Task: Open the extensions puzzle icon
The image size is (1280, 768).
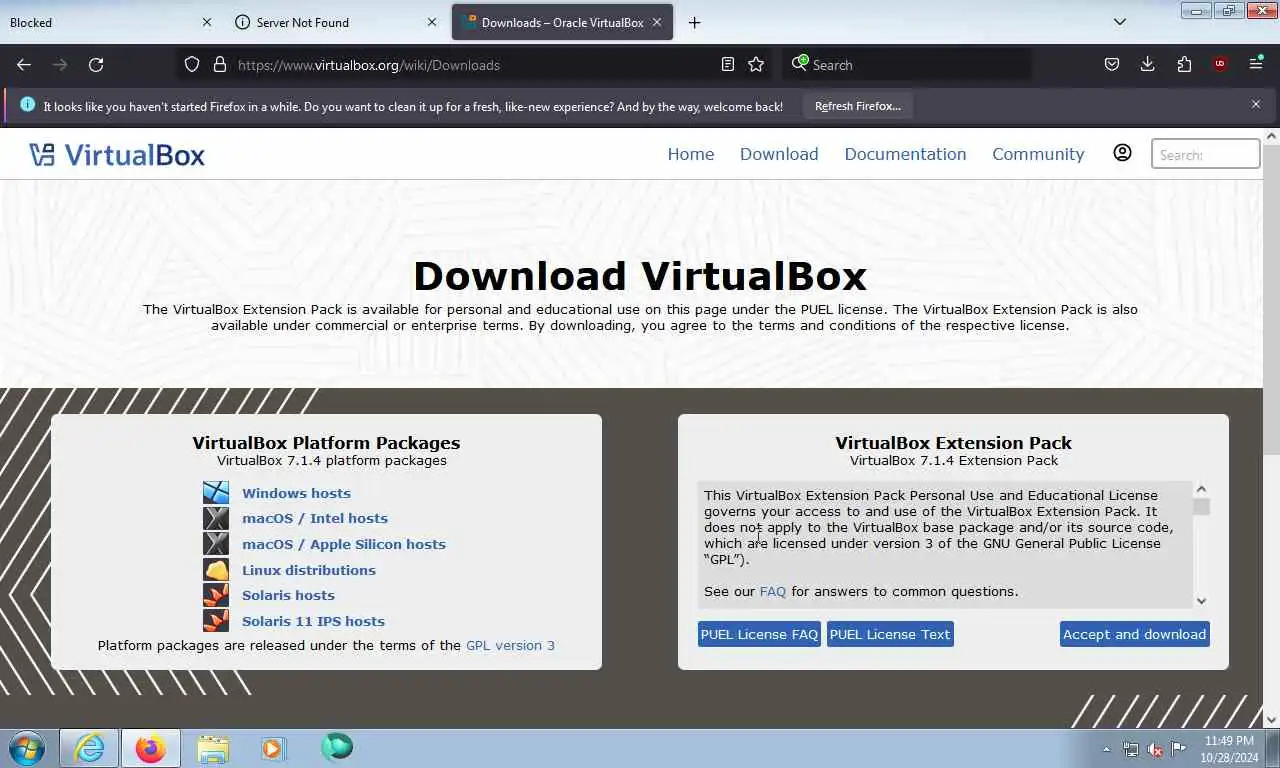Action: coord(1184,64)
